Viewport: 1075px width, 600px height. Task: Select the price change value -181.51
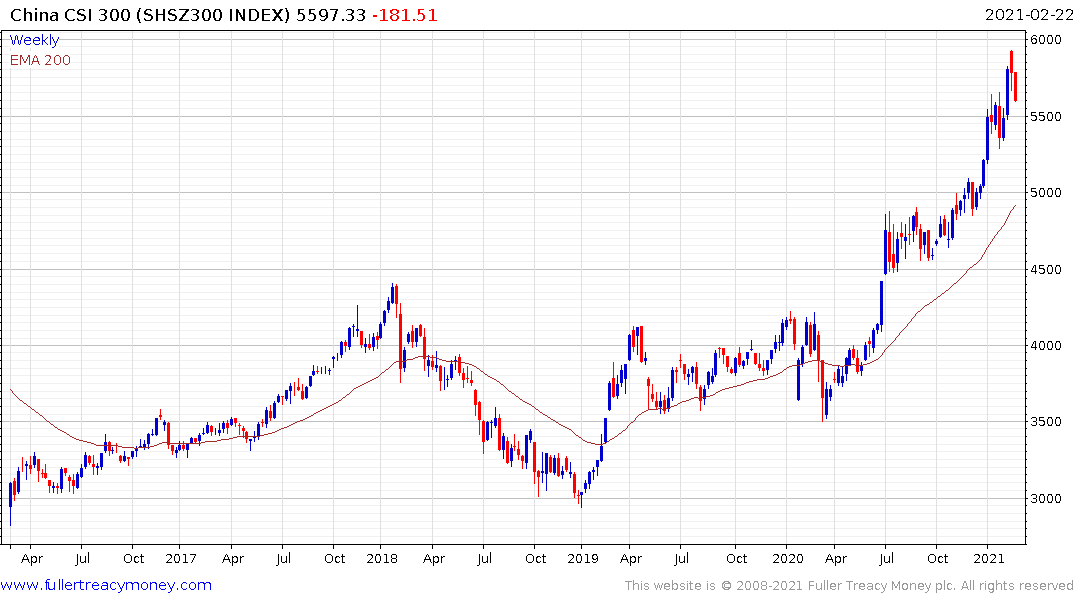(x=404, y=15)
